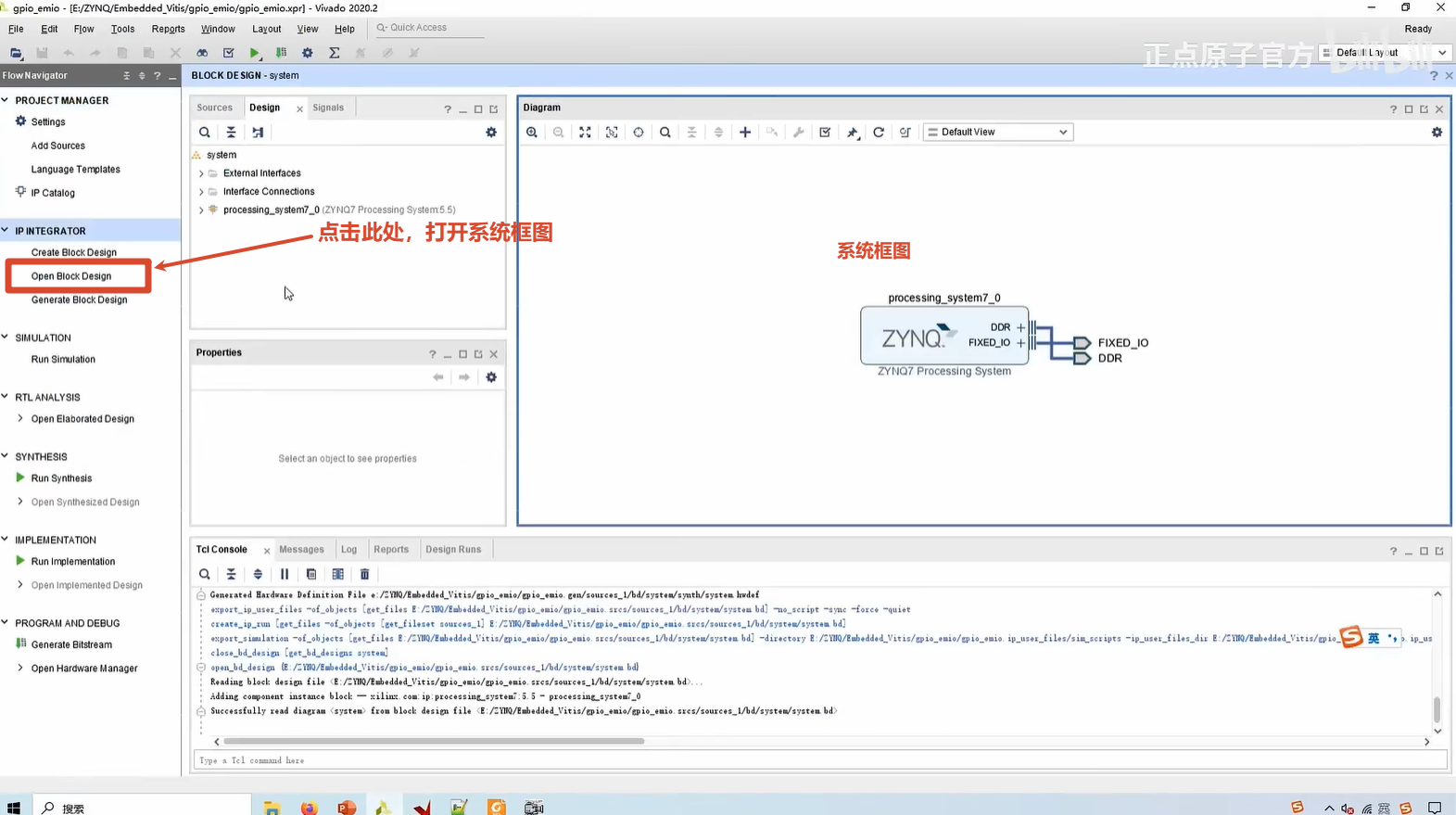Click the green Run arrow in main toolbar
The image size is (1456, 815).
(255, 53)
